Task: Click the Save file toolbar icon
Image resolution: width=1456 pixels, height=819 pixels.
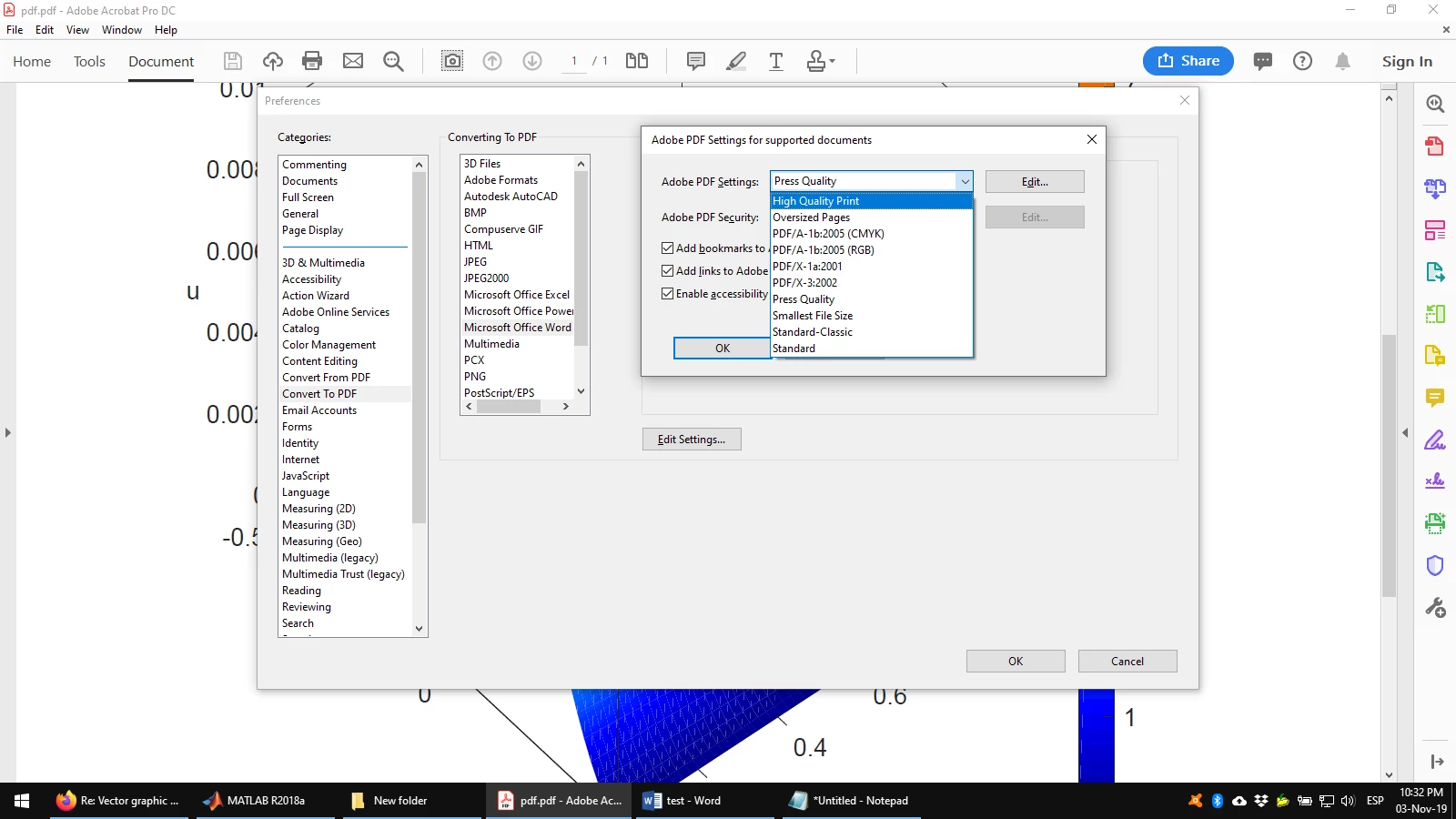Action: coord(233,61)
